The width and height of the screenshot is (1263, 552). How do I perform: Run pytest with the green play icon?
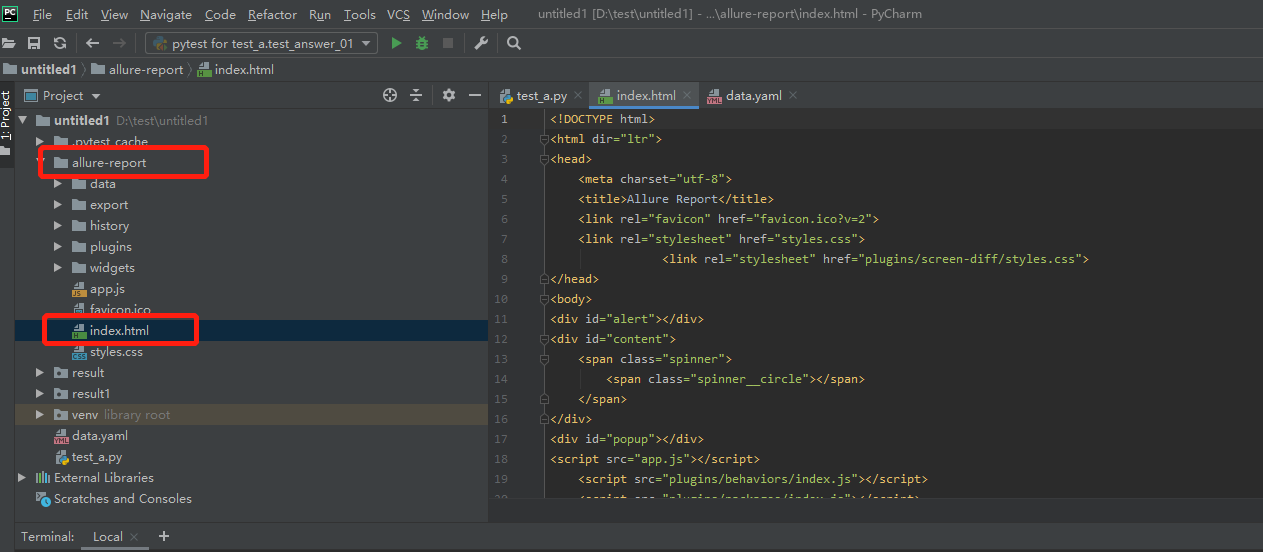pyautogui.click(x=396, y=43)
